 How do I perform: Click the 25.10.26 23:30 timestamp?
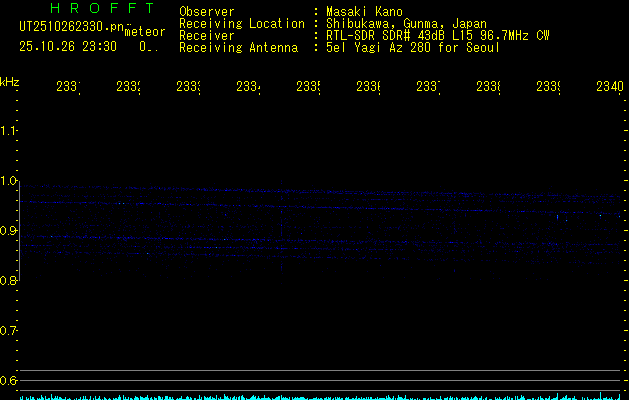coord(67,45)
